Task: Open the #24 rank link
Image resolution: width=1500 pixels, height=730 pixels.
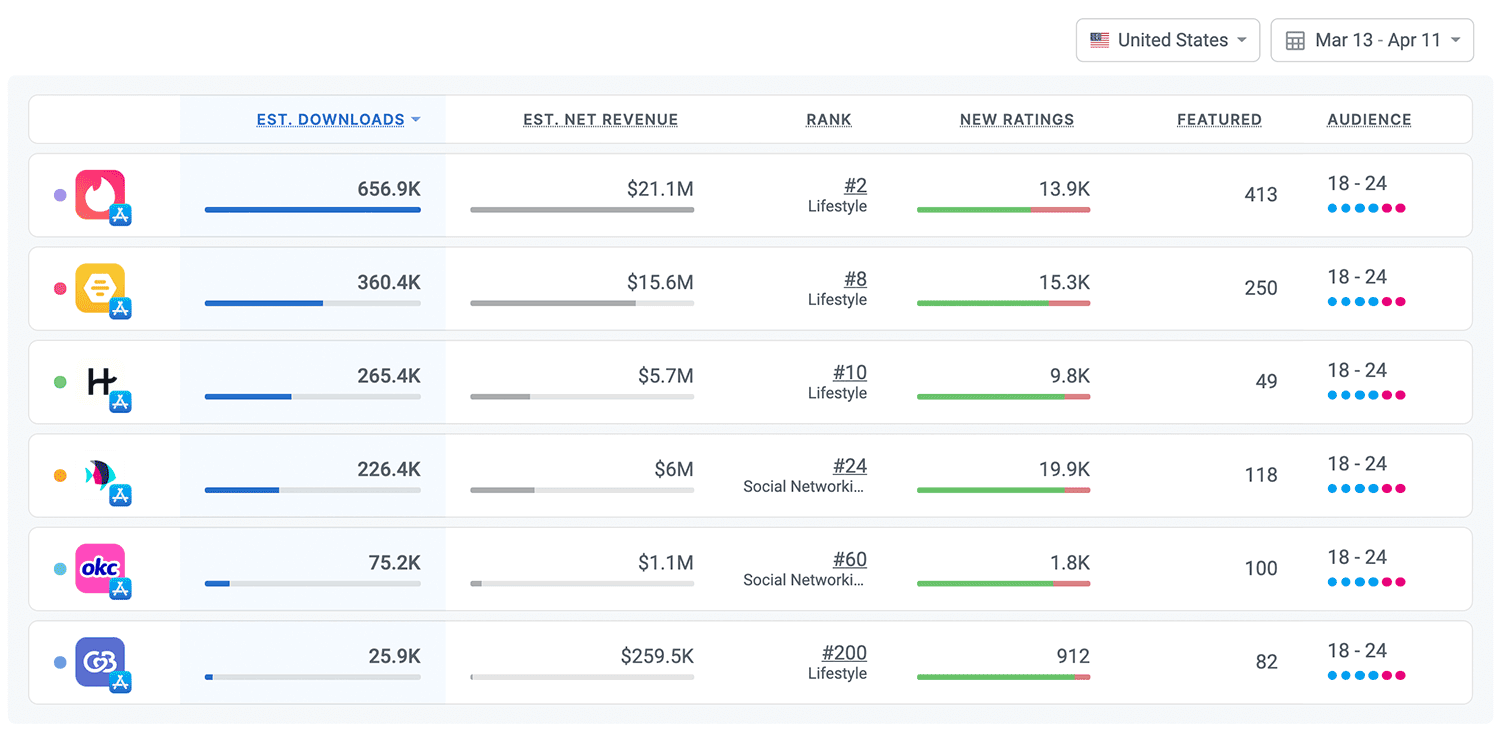Action: [x=850, y=466]
